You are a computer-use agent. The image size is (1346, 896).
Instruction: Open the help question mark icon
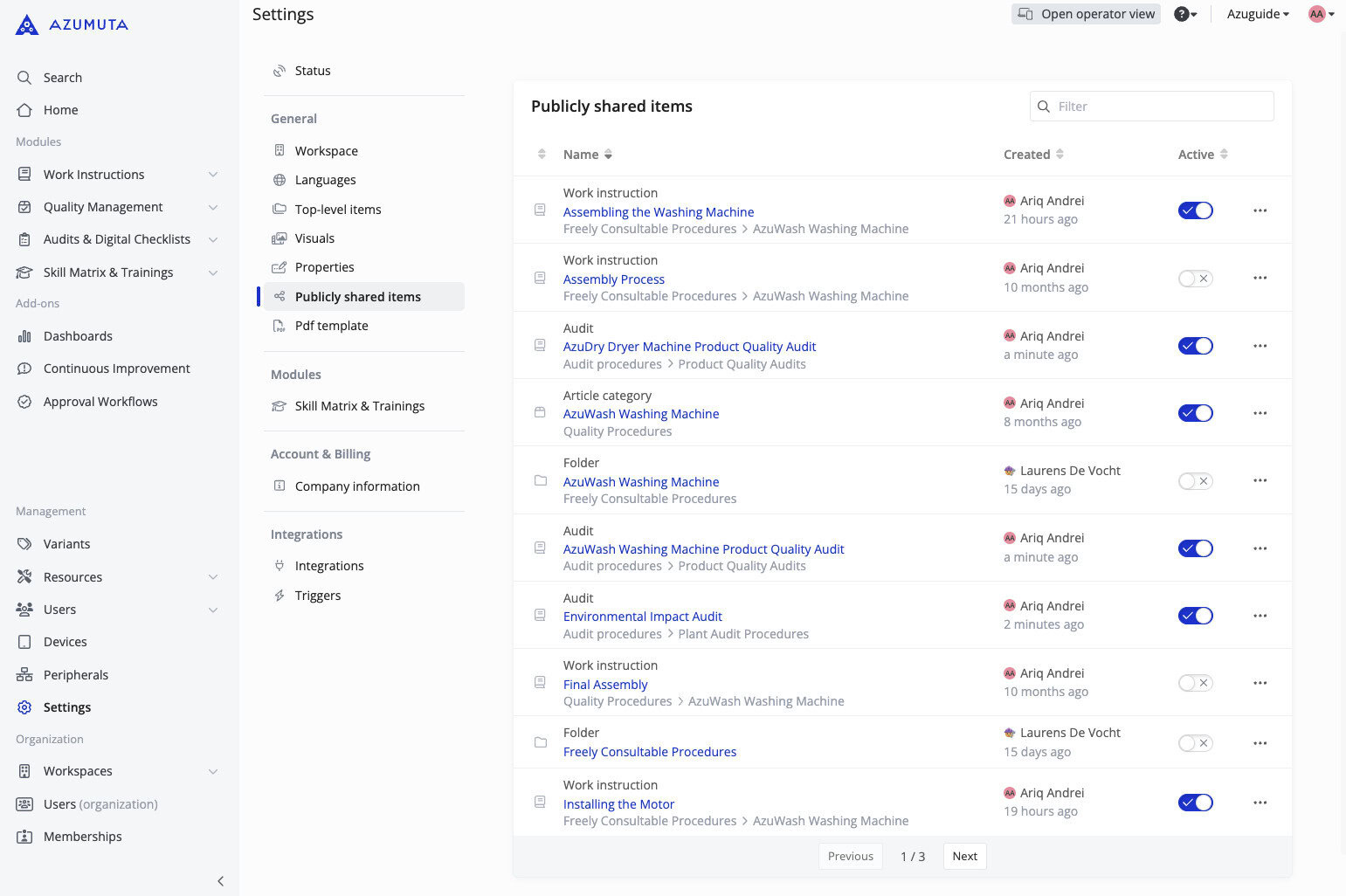pyautogui.click(x=1181, y=14)
